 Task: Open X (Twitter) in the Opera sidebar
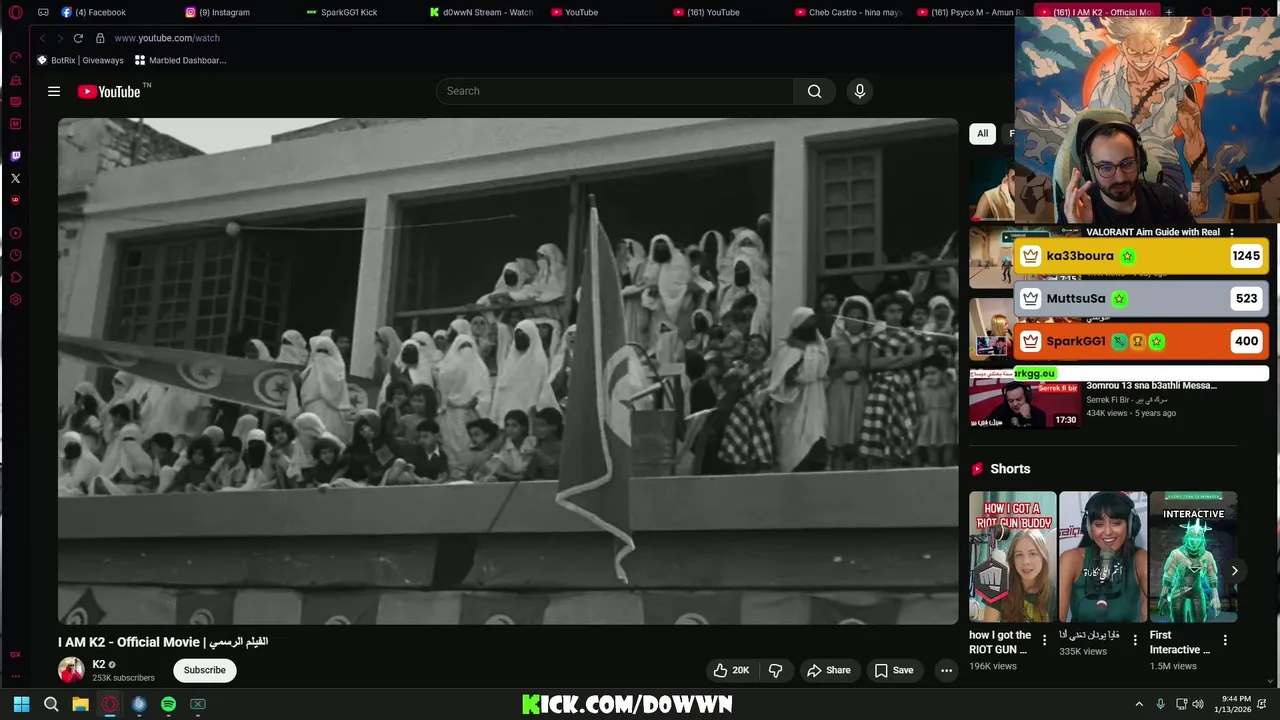coord(15,178)
